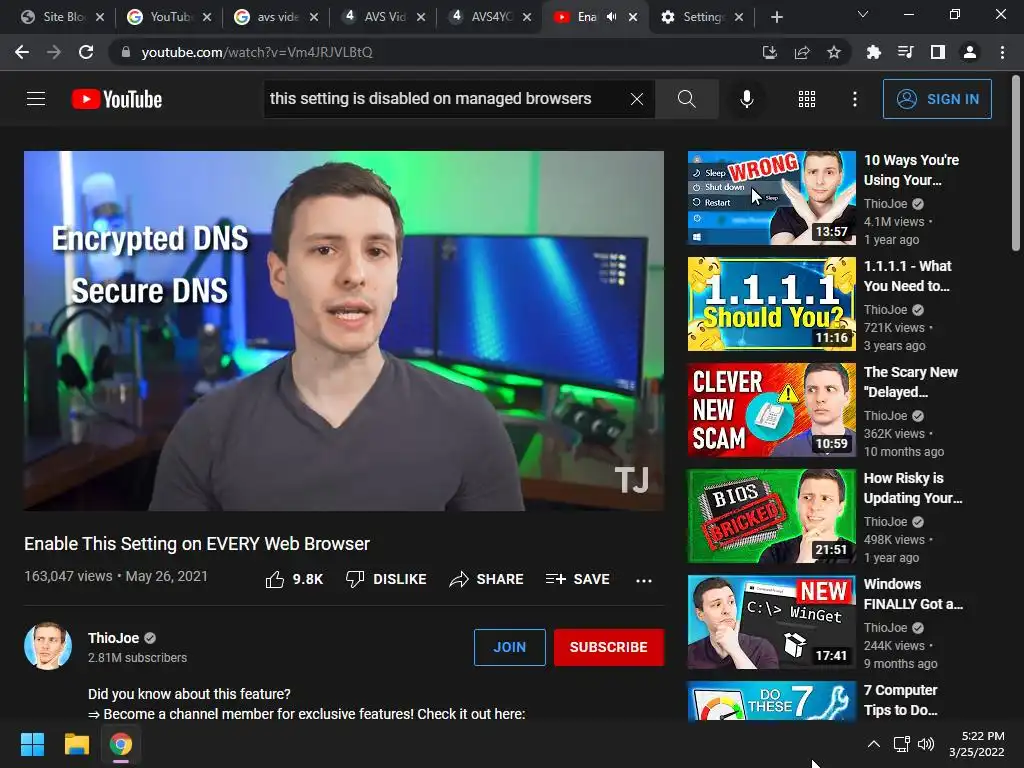Screen dimensions: 1024x768
Task: Open the clock showing 5:22 PM
Action: point(976,744)
